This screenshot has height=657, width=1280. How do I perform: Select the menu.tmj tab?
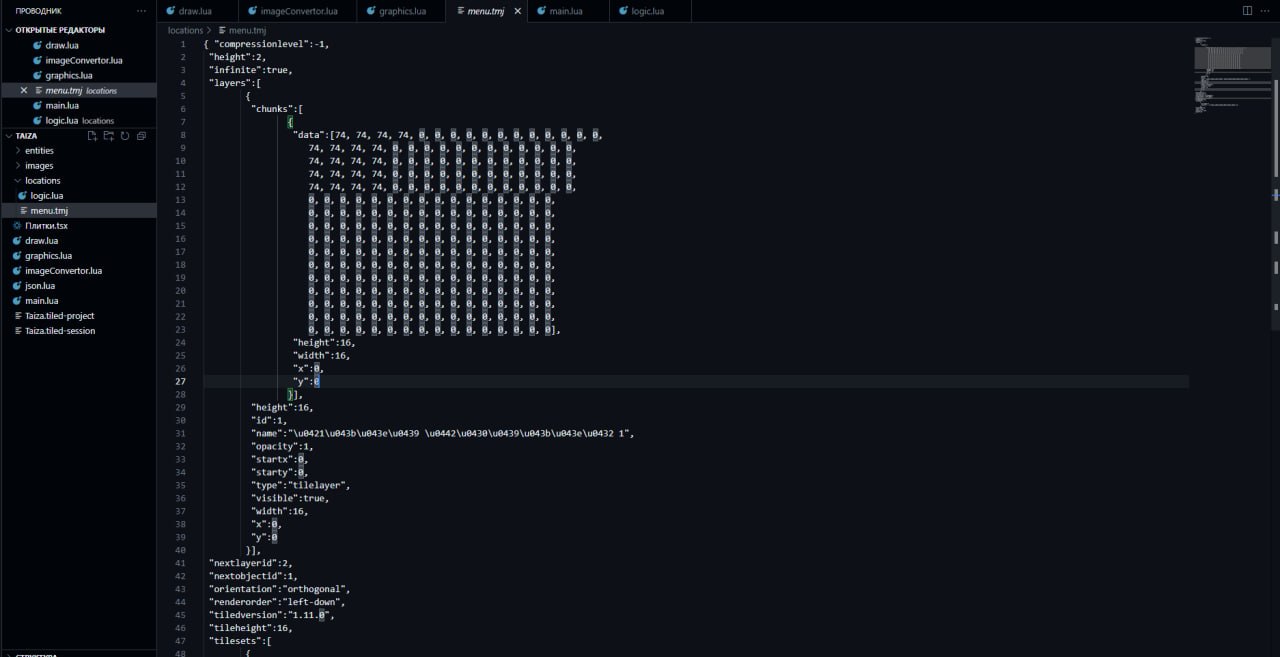click(x=485, y=11)
